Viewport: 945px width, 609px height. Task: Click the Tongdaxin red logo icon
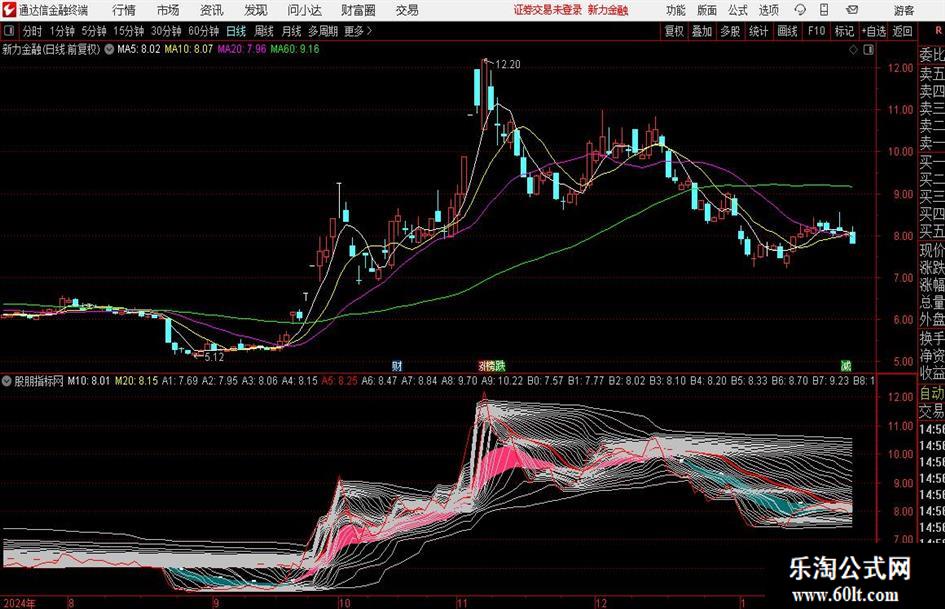click(9, 10)
